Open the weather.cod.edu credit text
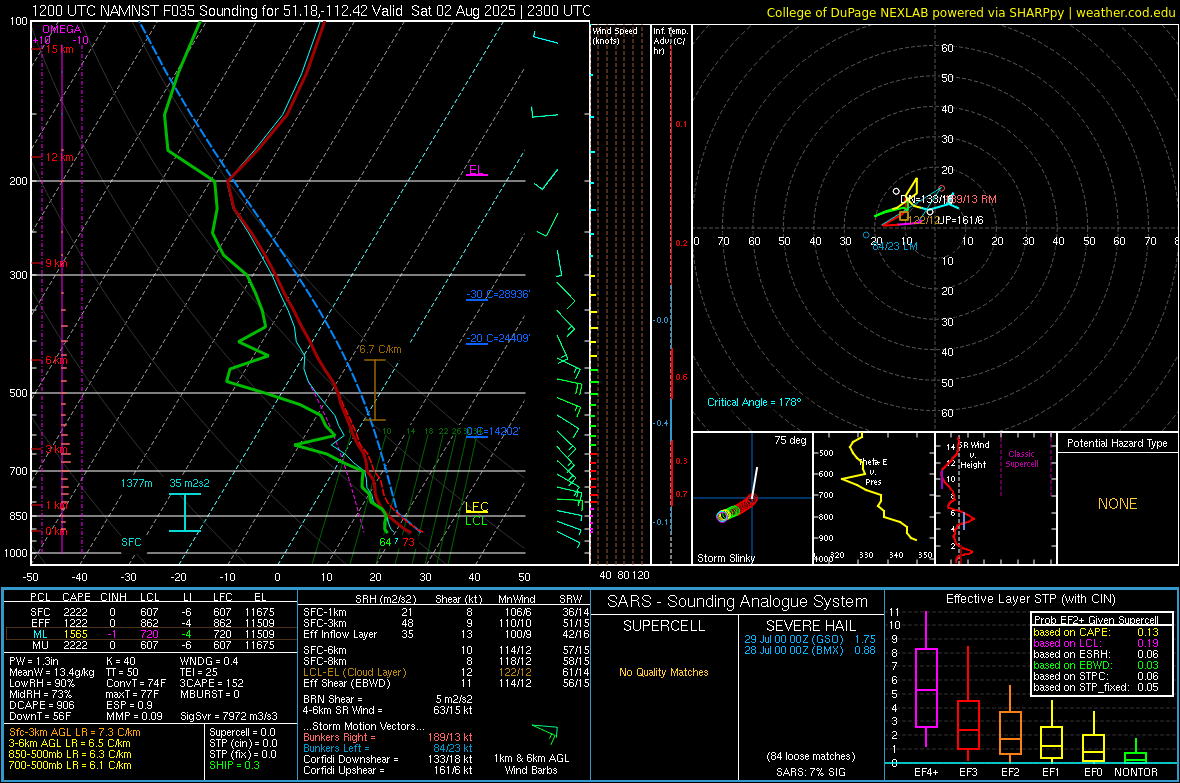The width and height of the screenshot is (1180, 783). (x=971, y=12)
